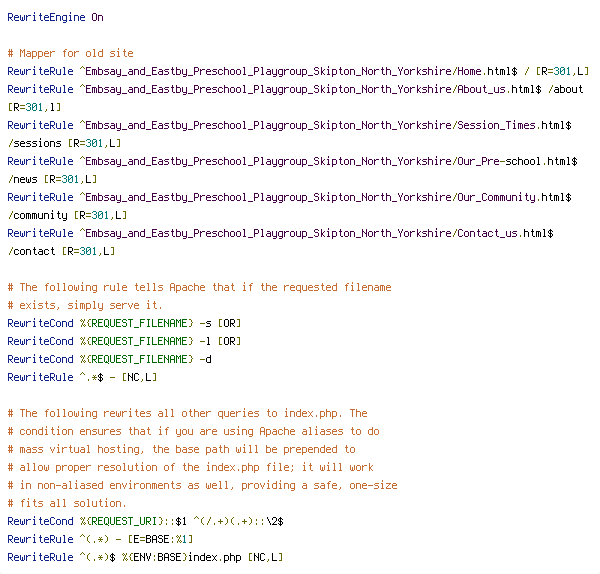Click 'Contact_us.html$' in the rule

coord(505,233)
